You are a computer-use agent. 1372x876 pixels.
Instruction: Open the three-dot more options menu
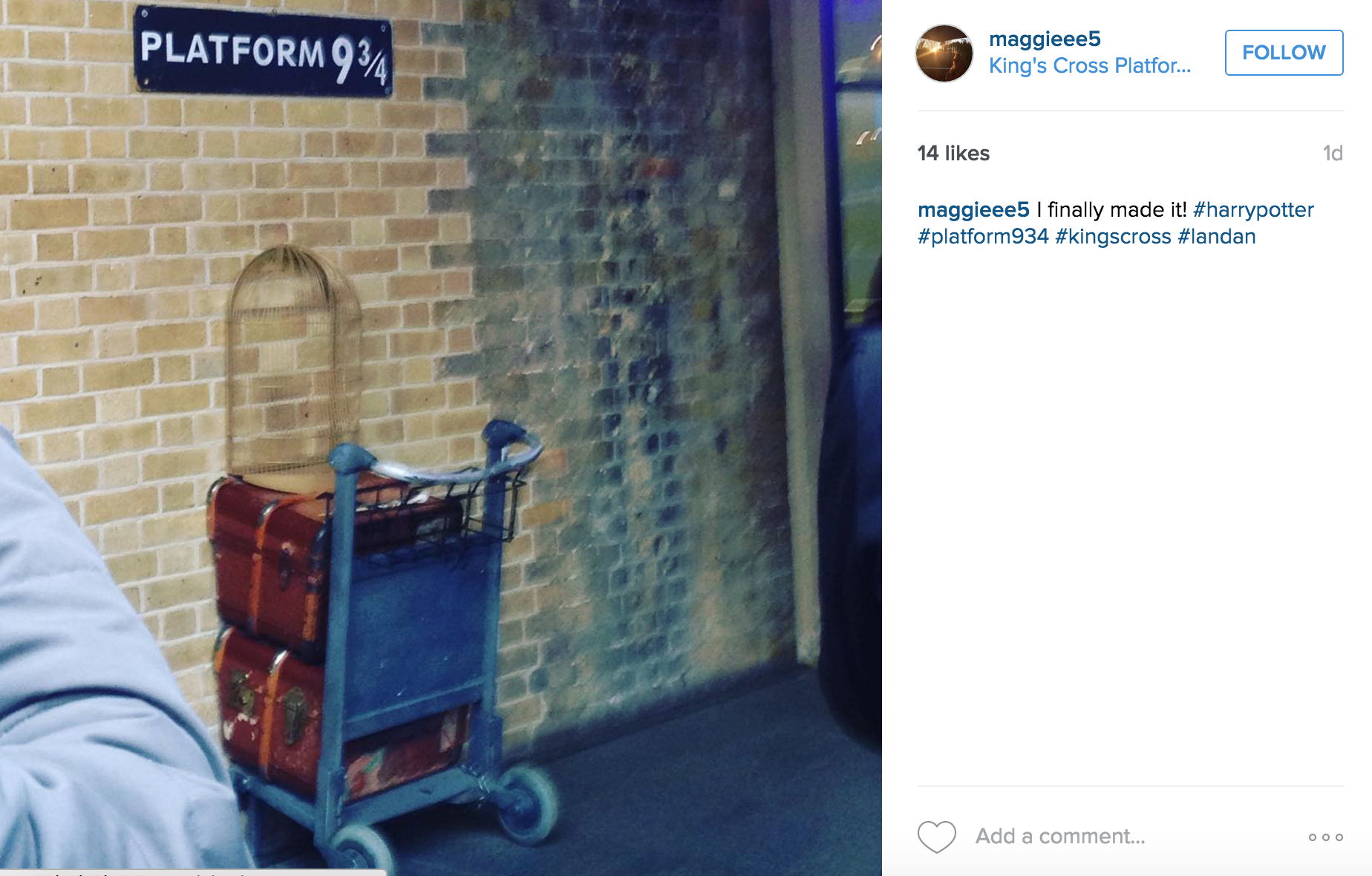click(1325, 837)
